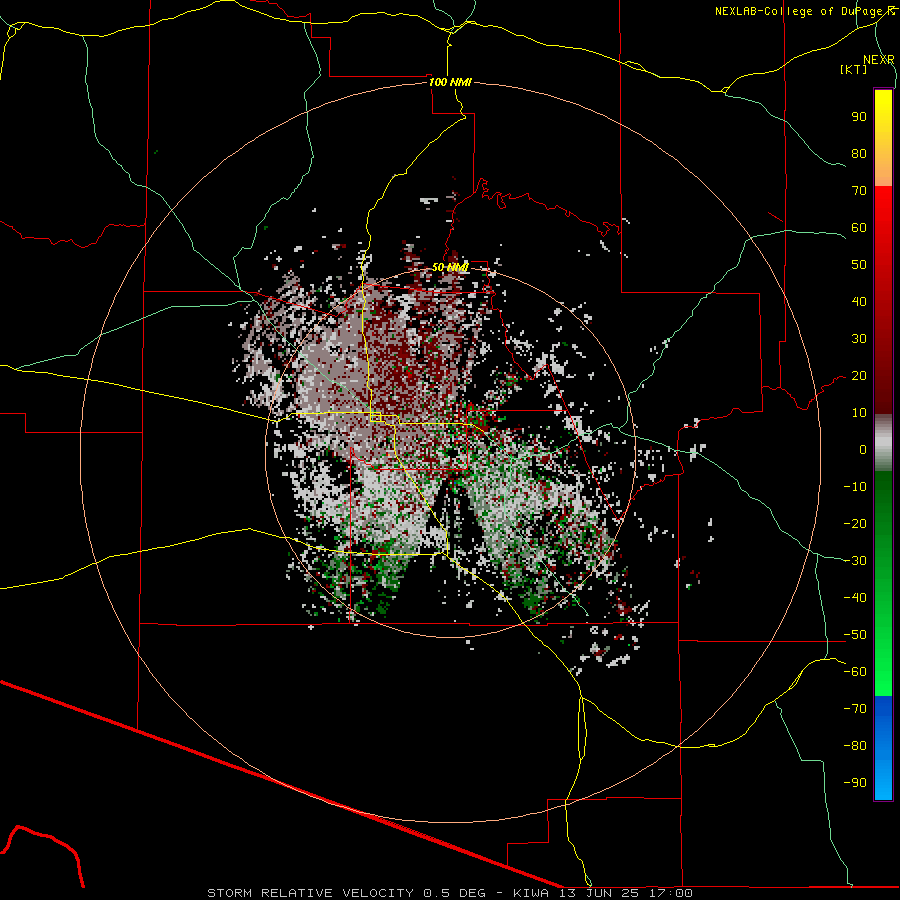Pick the light blue segment at color bar bottom
Image resolution: width=900 pixels, height=900 pixels.
click(x=883, y=779)
